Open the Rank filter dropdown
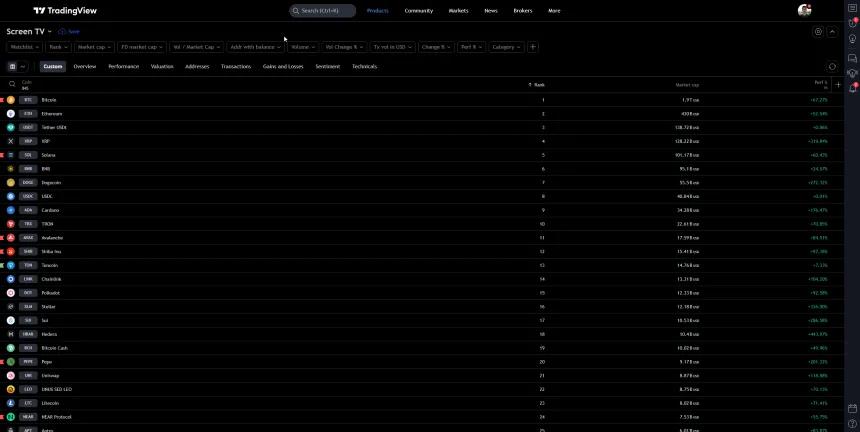860x432 pixels. (x=58, y=47)
